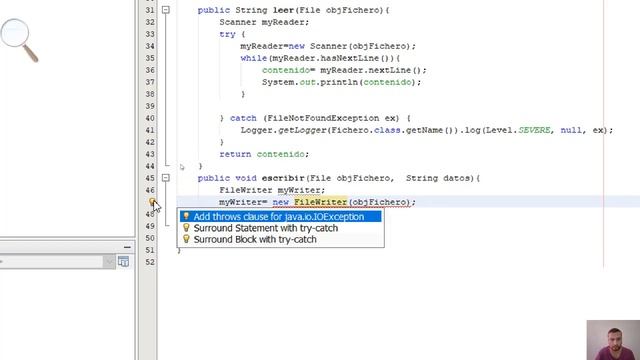Viewport: 640px width, 360px height.
Task: Click 'Level.SEVERE' at line 41
Action: (x=518, y=130)
